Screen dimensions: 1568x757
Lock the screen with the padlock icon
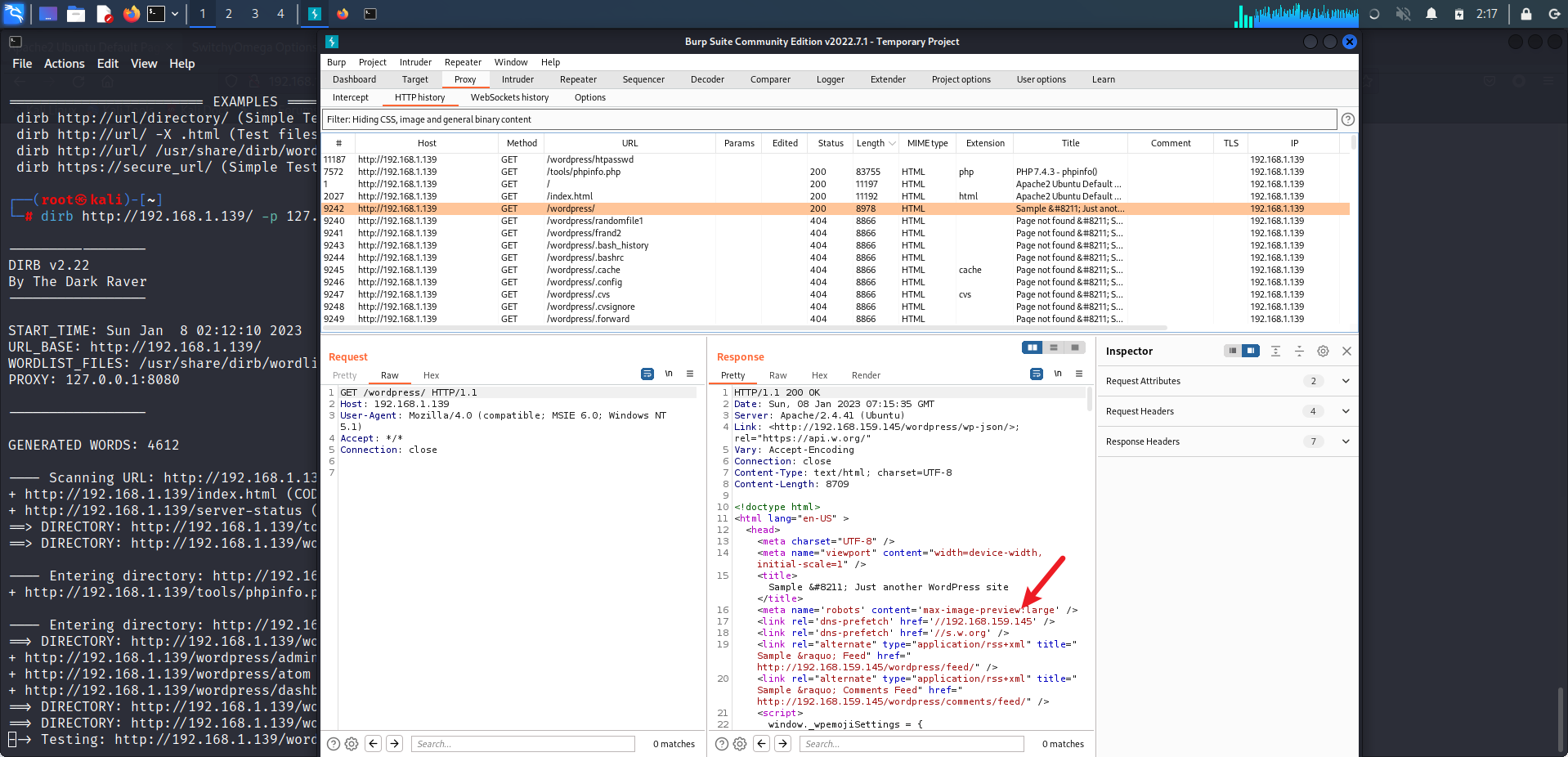[x=1525, y=14]
